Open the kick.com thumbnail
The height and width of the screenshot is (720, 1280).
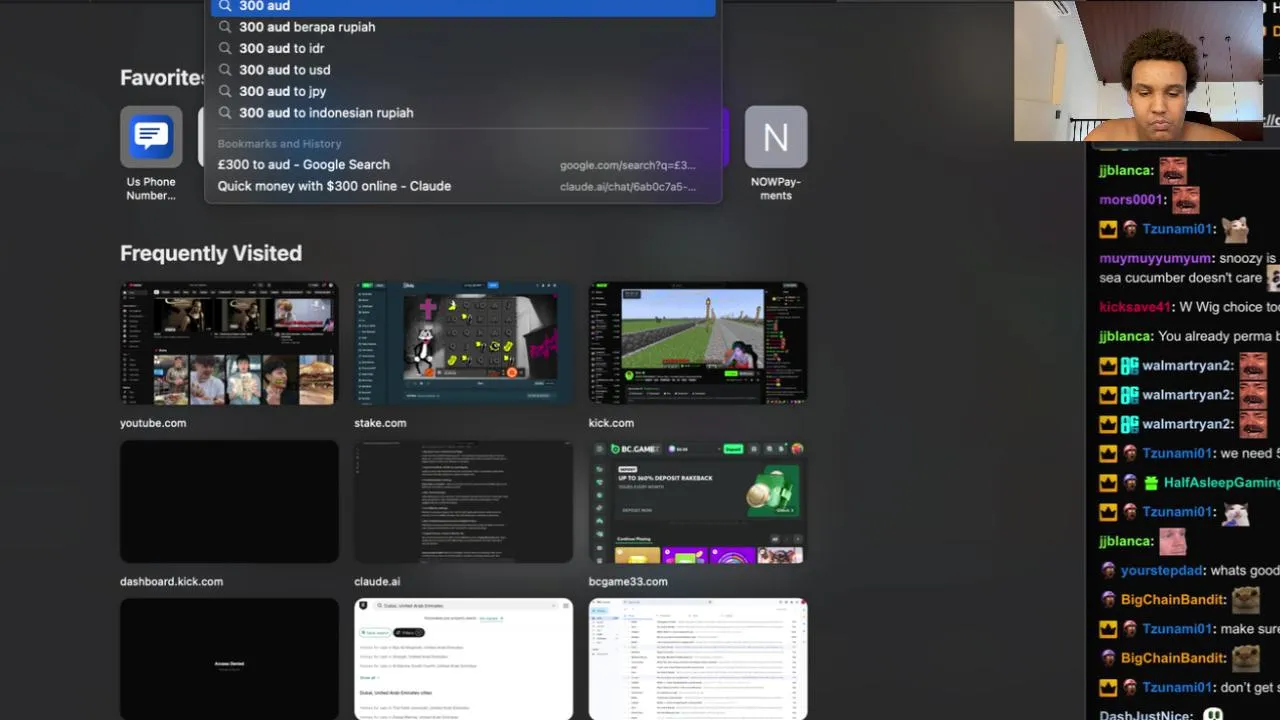pyautogui.click(x=698, y=344)
